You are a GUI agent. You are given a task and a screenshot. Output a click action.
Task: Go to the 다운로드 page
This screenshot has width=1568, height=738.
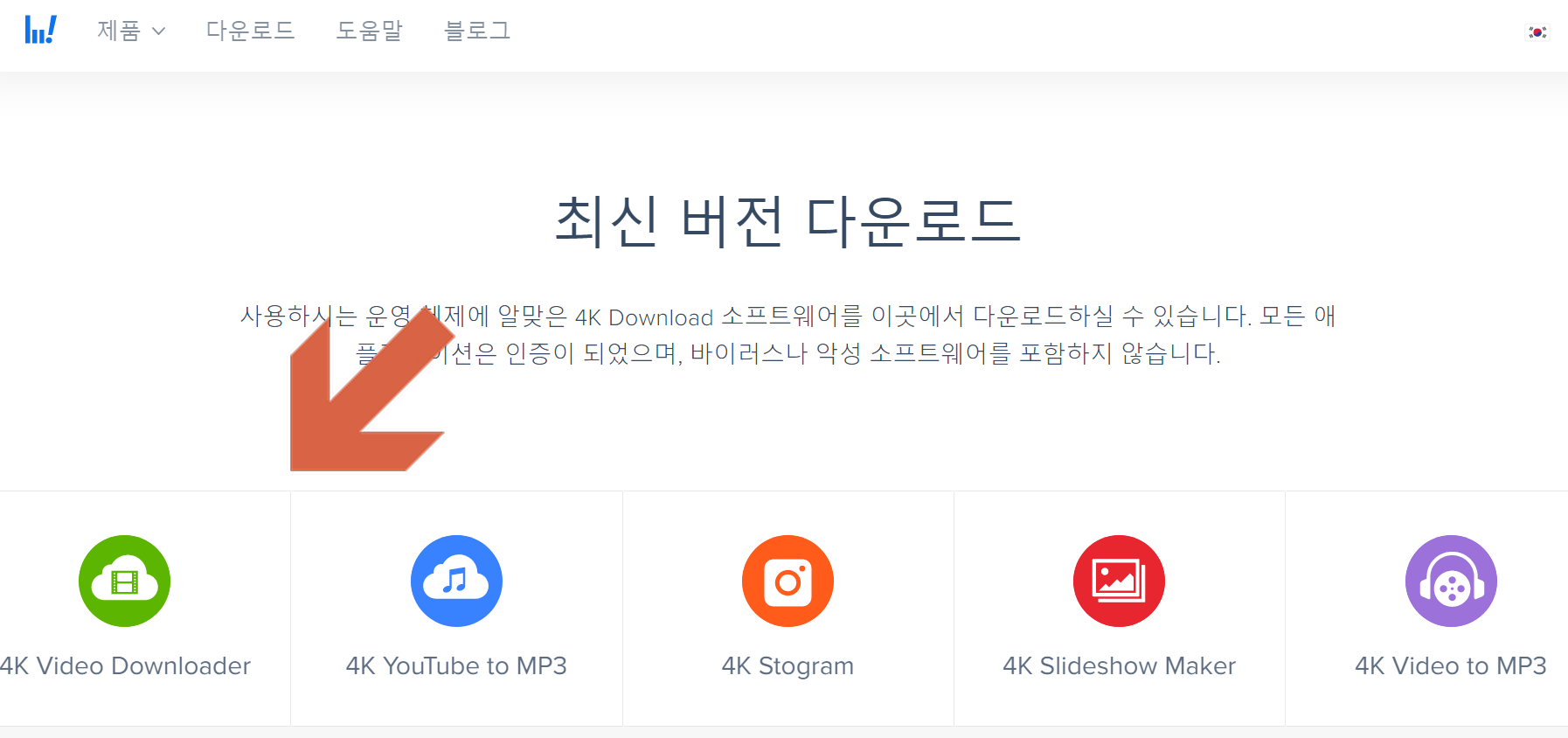[250, 31]
